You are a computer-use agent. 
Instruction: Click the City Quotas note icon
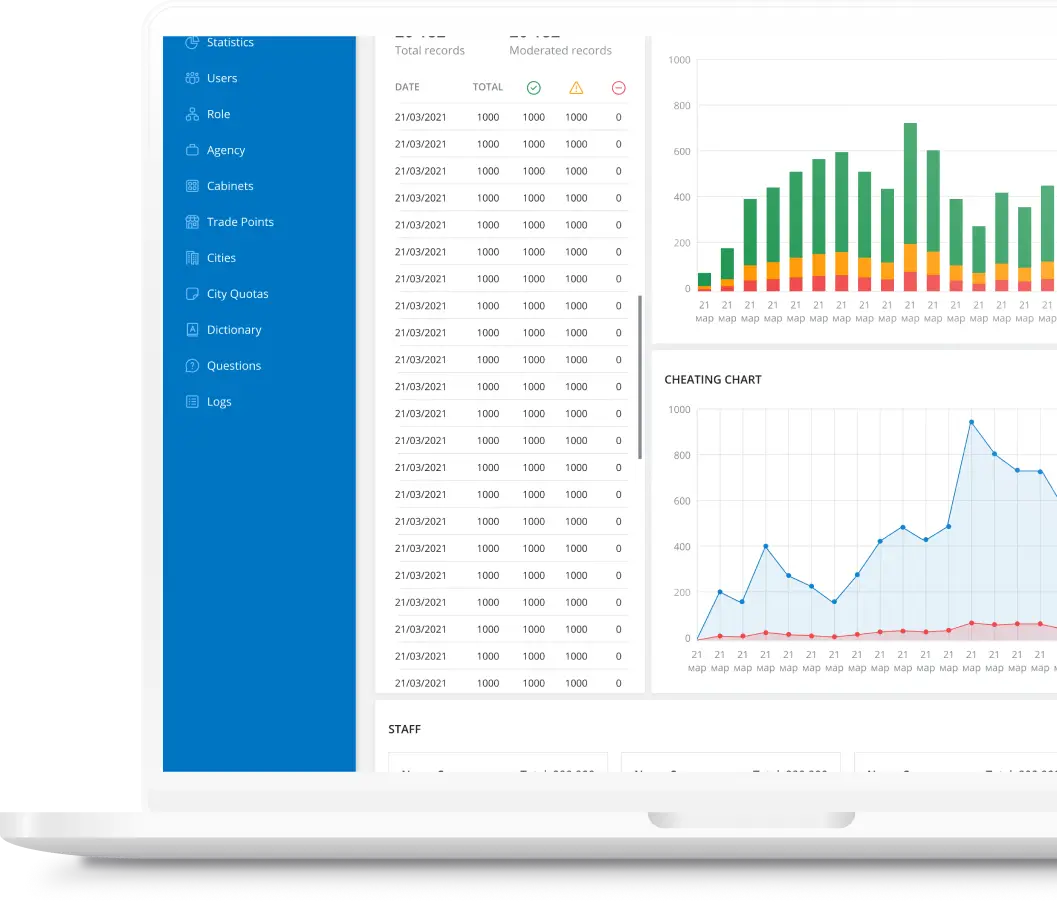pos(192,294)
